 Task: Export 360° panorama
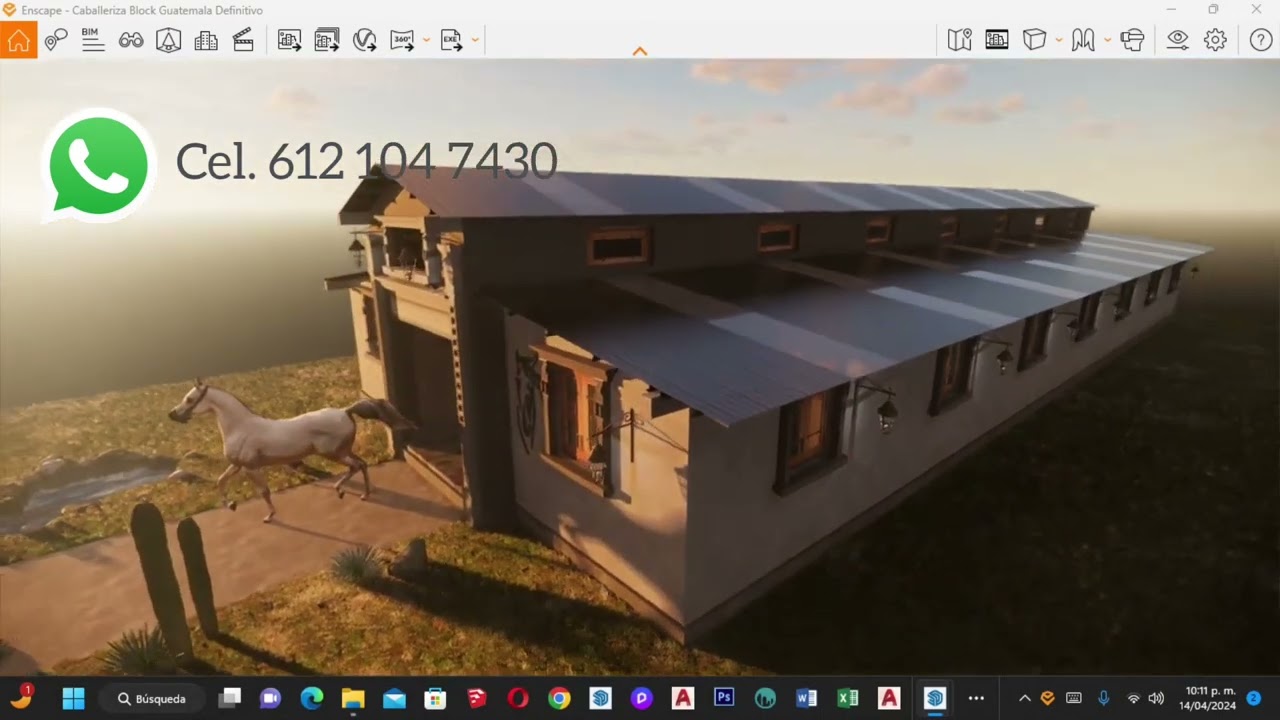coord(402,40)
